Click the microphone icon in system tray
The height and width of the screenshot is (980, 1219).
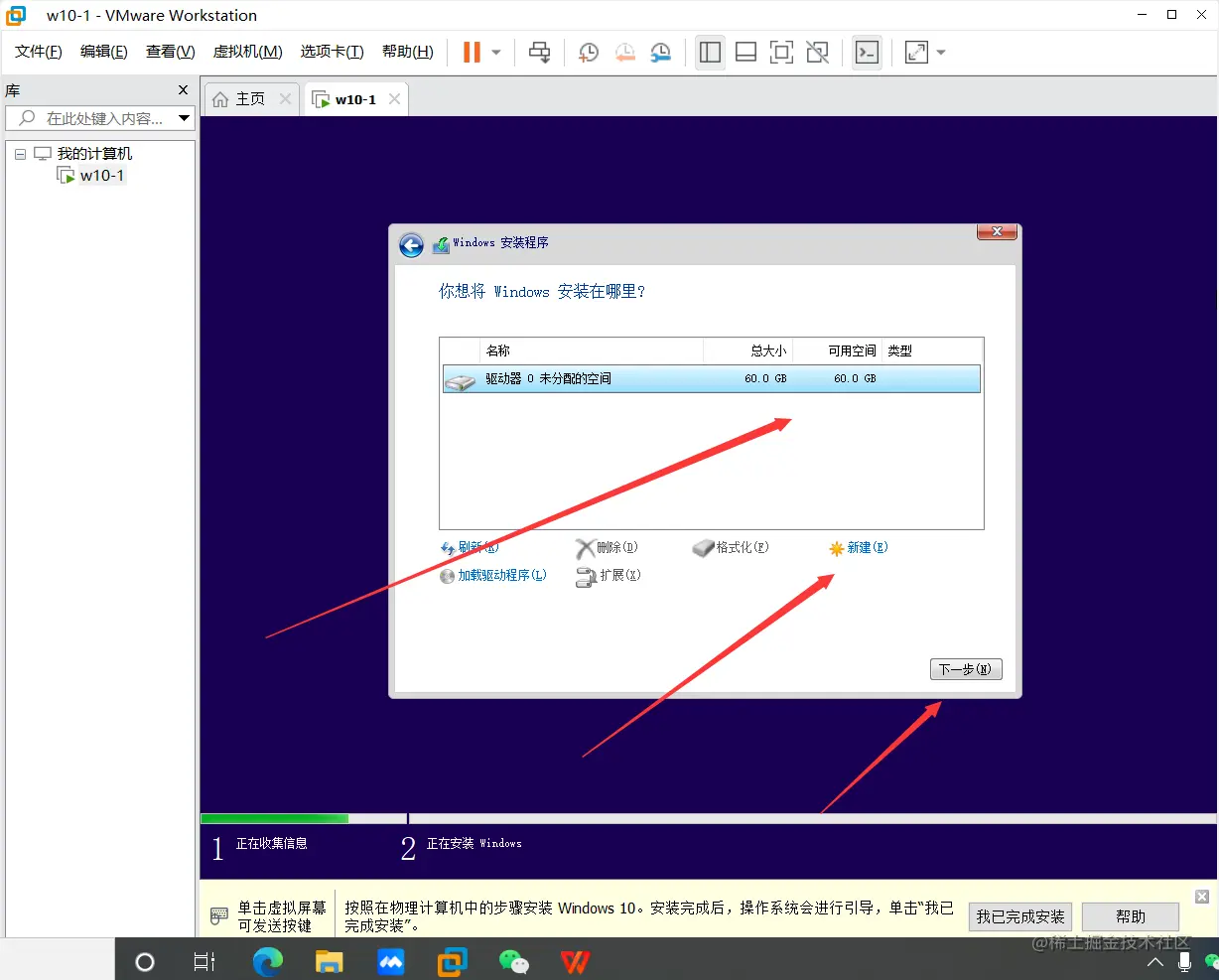pyautogui.click(x=1184, y=961)
